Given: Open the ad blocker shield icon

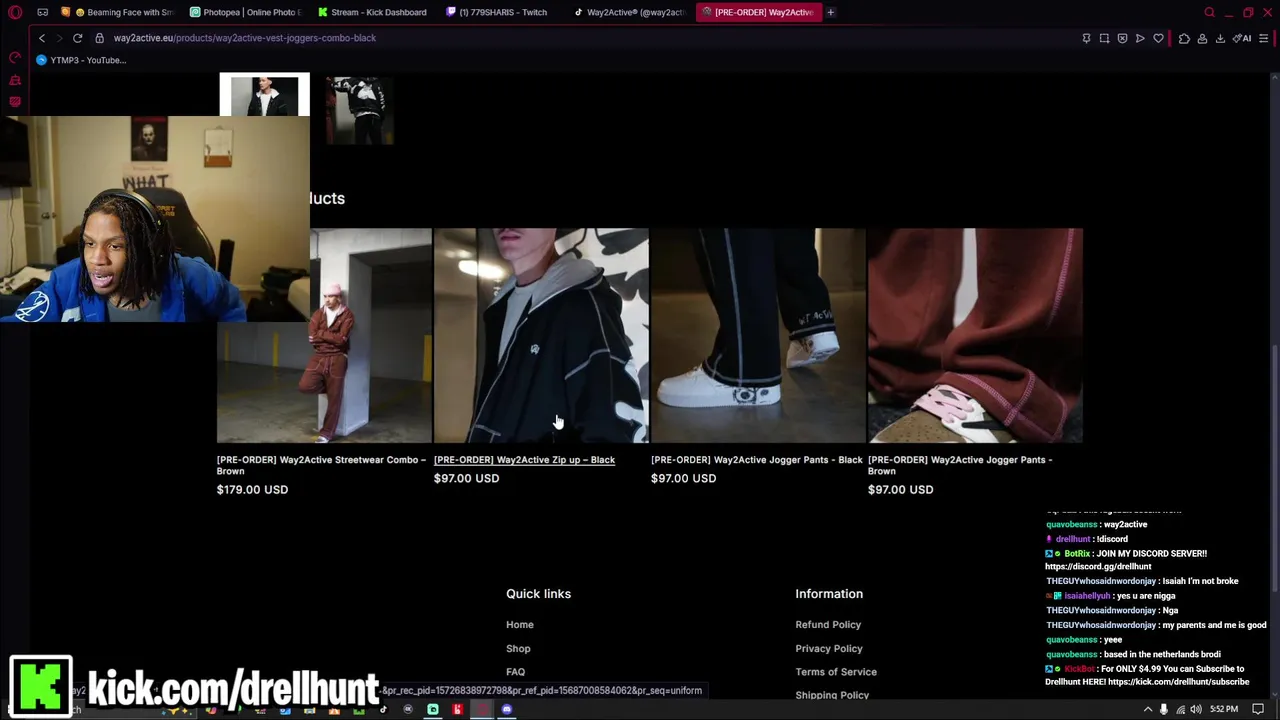Looking at the screenshot, I should (1122, 38).
